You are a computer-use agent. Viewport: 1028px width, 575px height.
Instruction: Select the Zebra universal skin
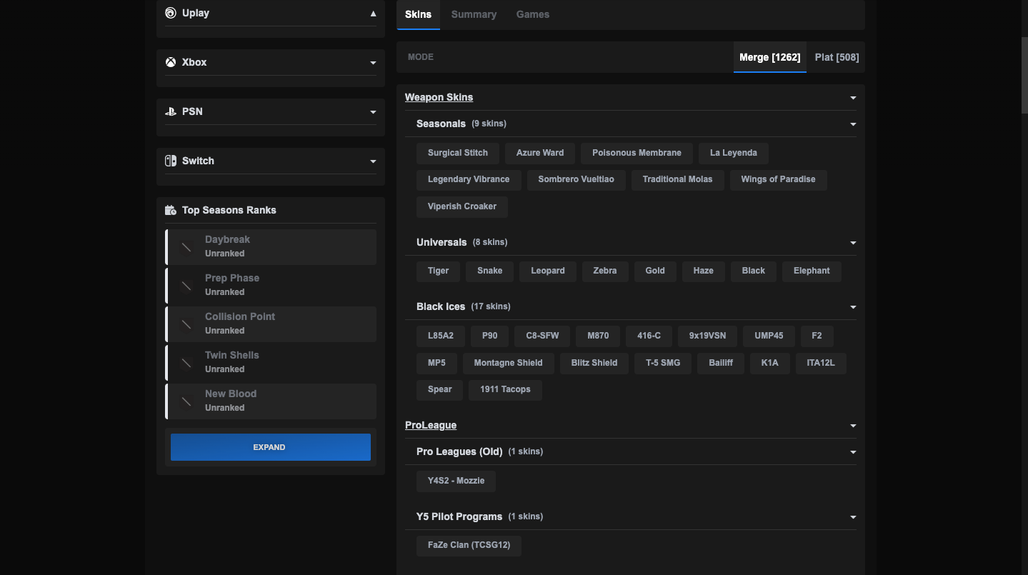604,271
